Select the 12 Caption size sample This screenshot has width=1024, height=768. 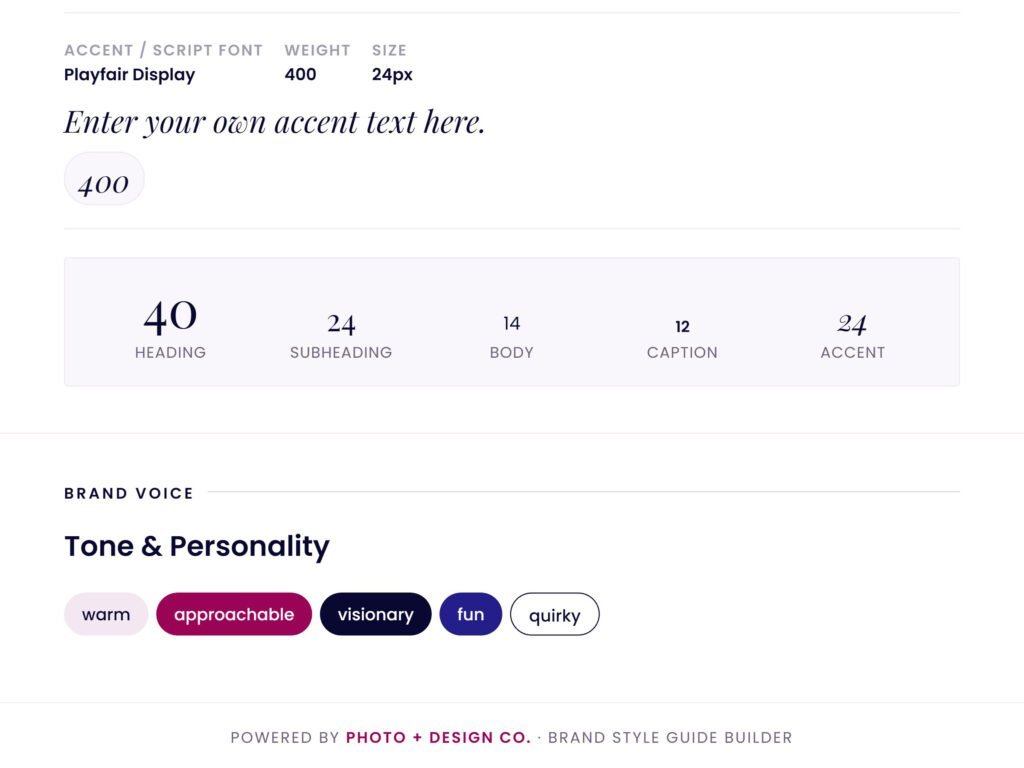[x=682, y=325]
